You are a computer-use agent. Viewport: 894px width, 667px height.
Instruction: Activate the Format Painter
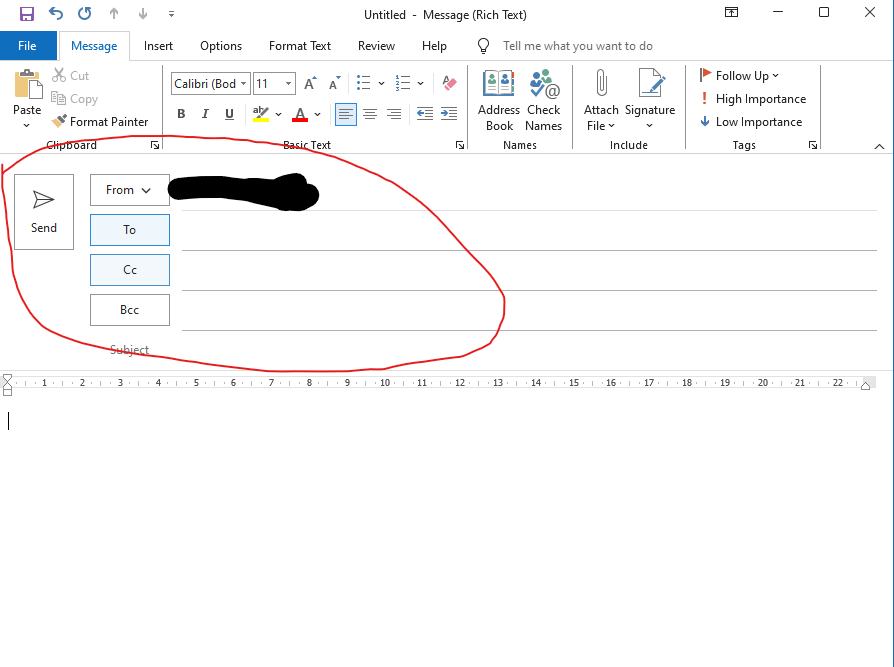(101, 121)
